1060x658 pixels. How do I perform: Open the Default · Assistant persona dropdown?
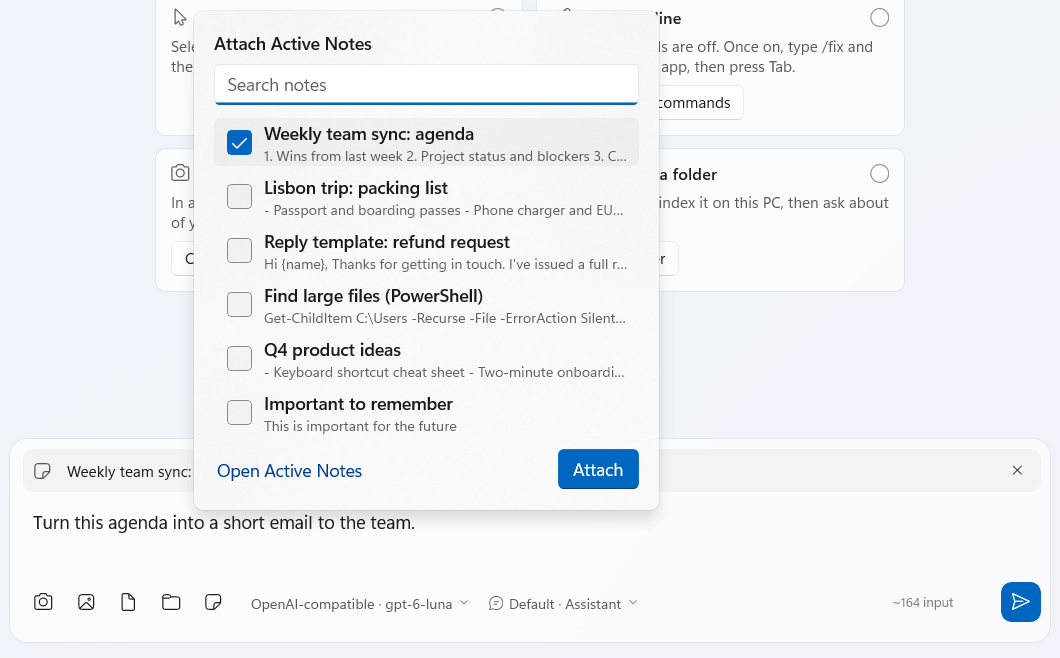pyautogui.click(x=563, y=604)
